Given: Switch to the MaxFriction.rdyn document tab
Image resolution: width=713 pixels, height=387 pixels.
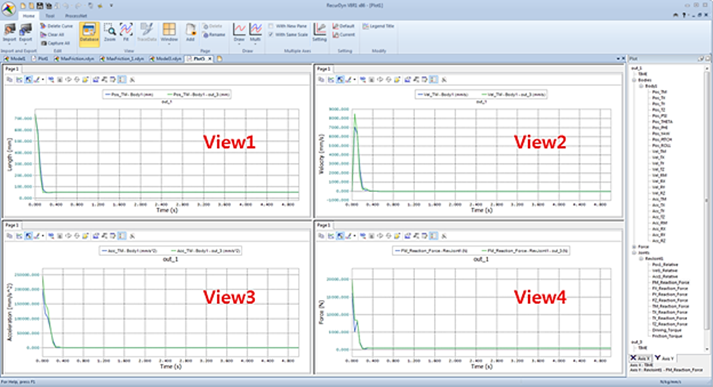Looking at the screenshot, I should coord(74,59).
